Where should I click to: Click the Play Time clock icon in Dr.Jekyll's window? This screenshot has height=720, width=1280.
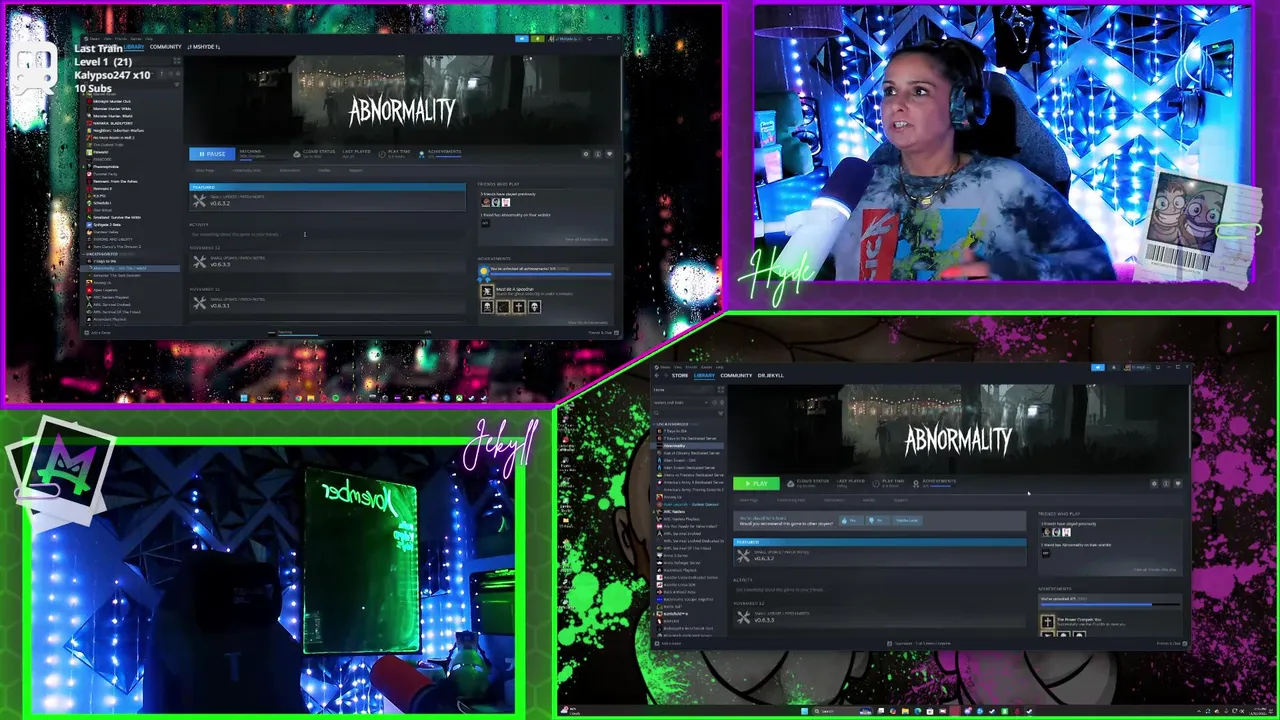[876, 484]
